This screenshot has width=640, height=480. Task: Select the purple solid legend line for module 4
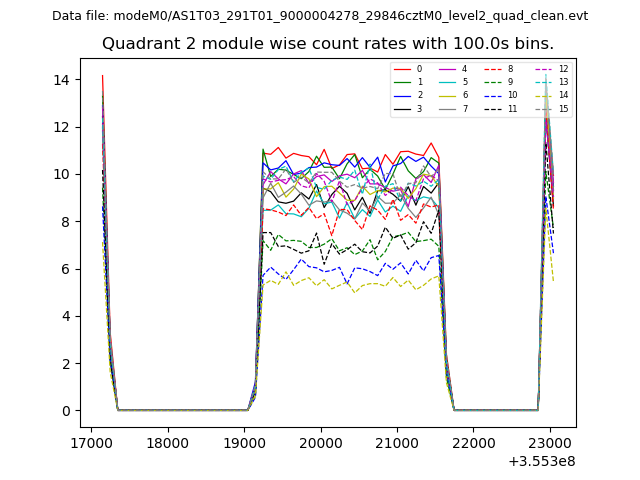(x=447, y=69)
